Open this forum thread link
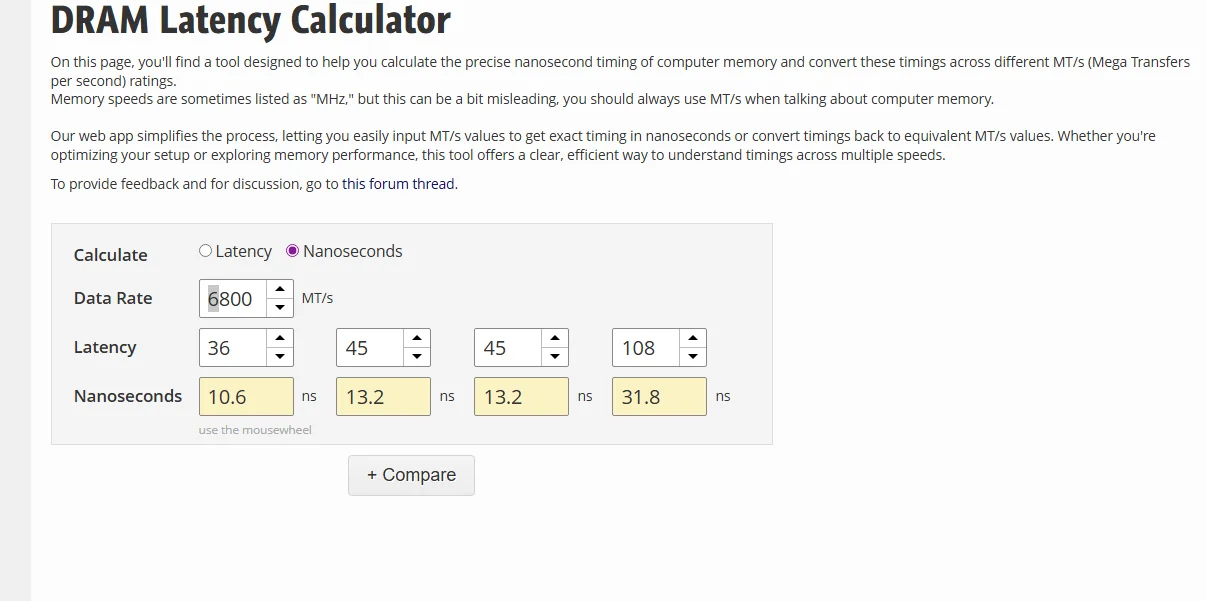The width and height of the screenshot is (1207, 601). click(398, 184)
